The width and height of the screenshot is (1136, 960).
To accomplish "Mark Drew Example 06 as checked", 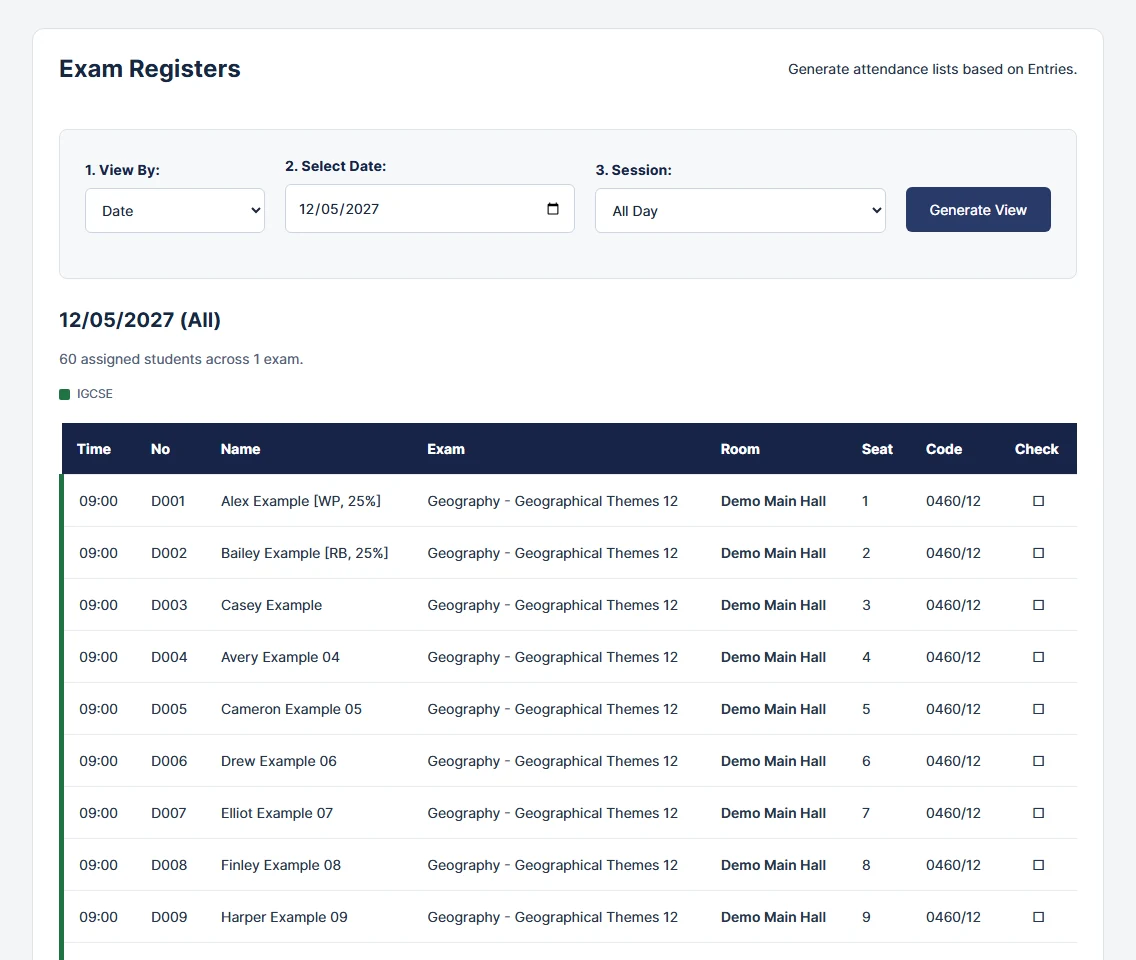I will 1038,761.
